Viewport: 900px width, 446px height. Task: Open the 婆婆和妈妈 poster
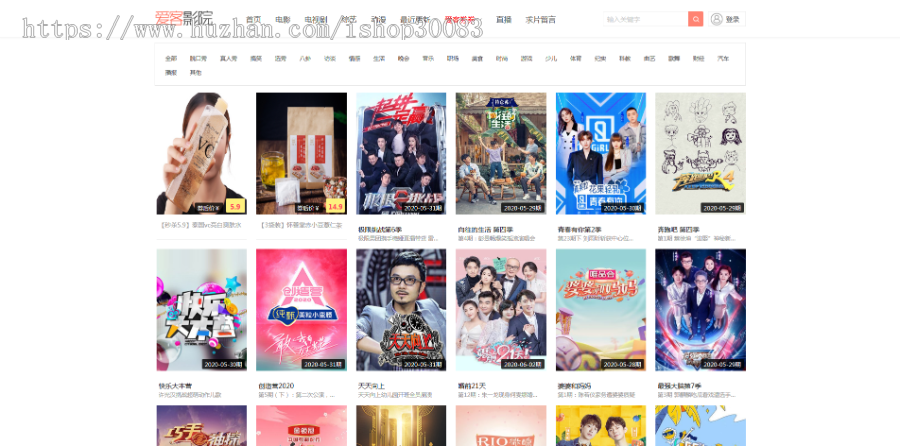(x=601, y=310)
